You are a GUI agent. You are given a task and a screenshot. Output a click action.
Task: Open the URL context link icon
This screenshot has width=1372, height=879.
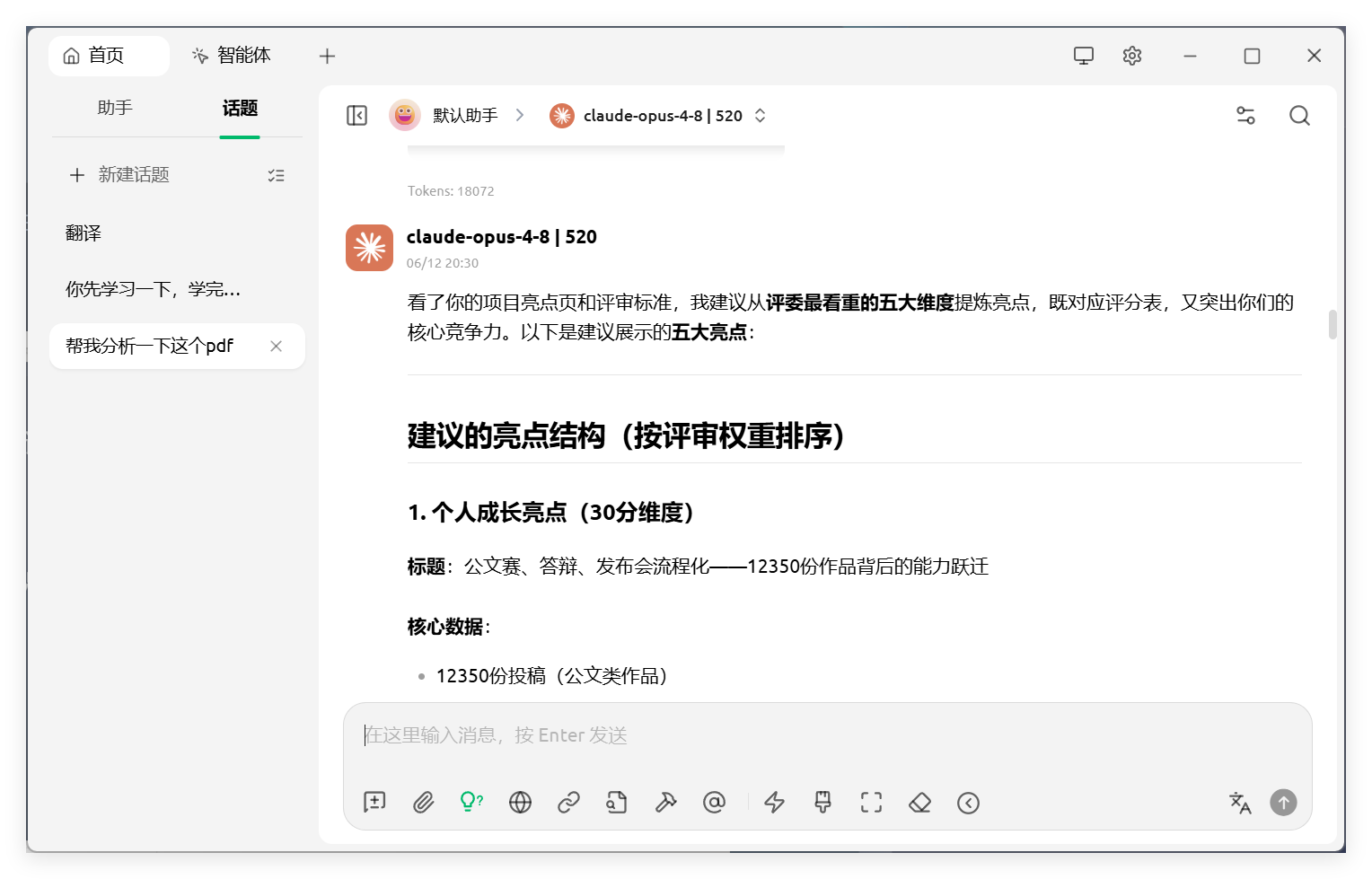568,803
